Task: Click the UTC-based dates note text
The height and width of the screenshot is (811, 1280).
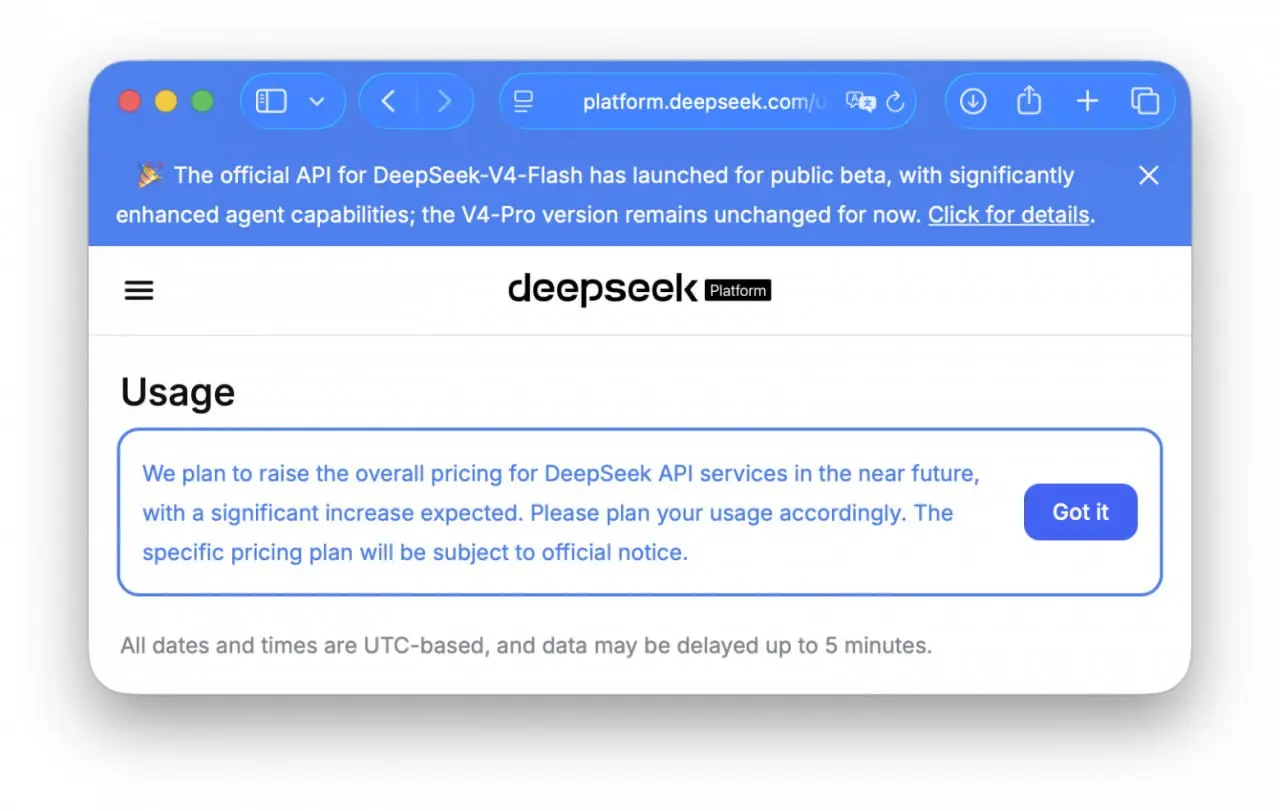Action: (526, 646)
